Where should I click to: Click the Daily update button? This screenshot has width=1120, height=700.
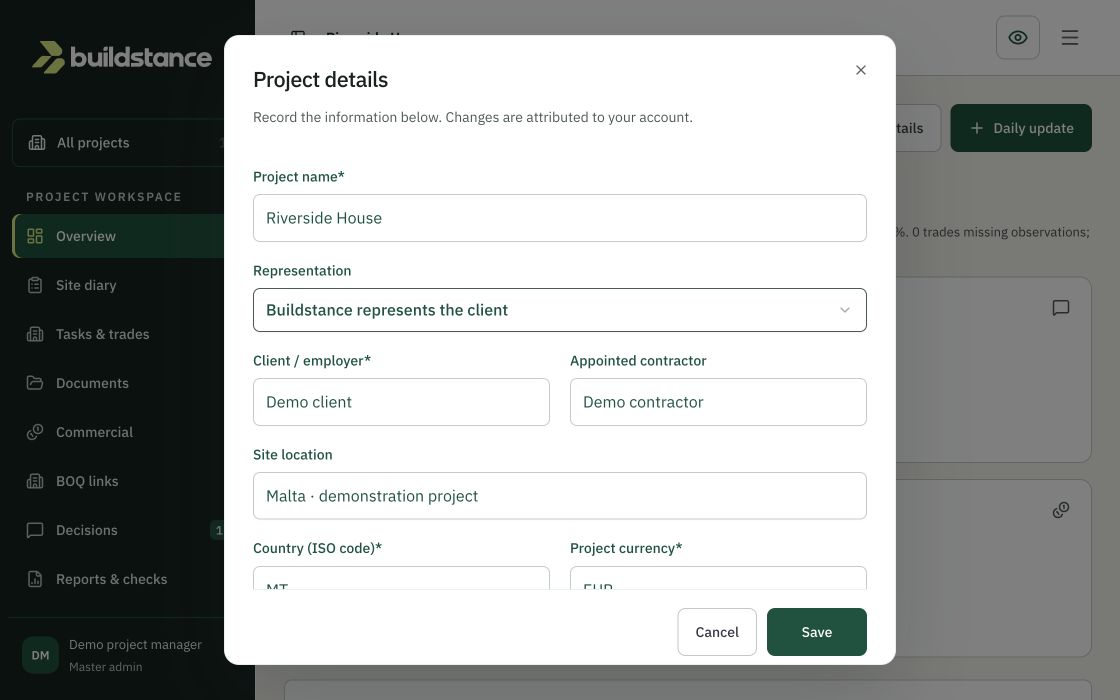[1021, 128]
